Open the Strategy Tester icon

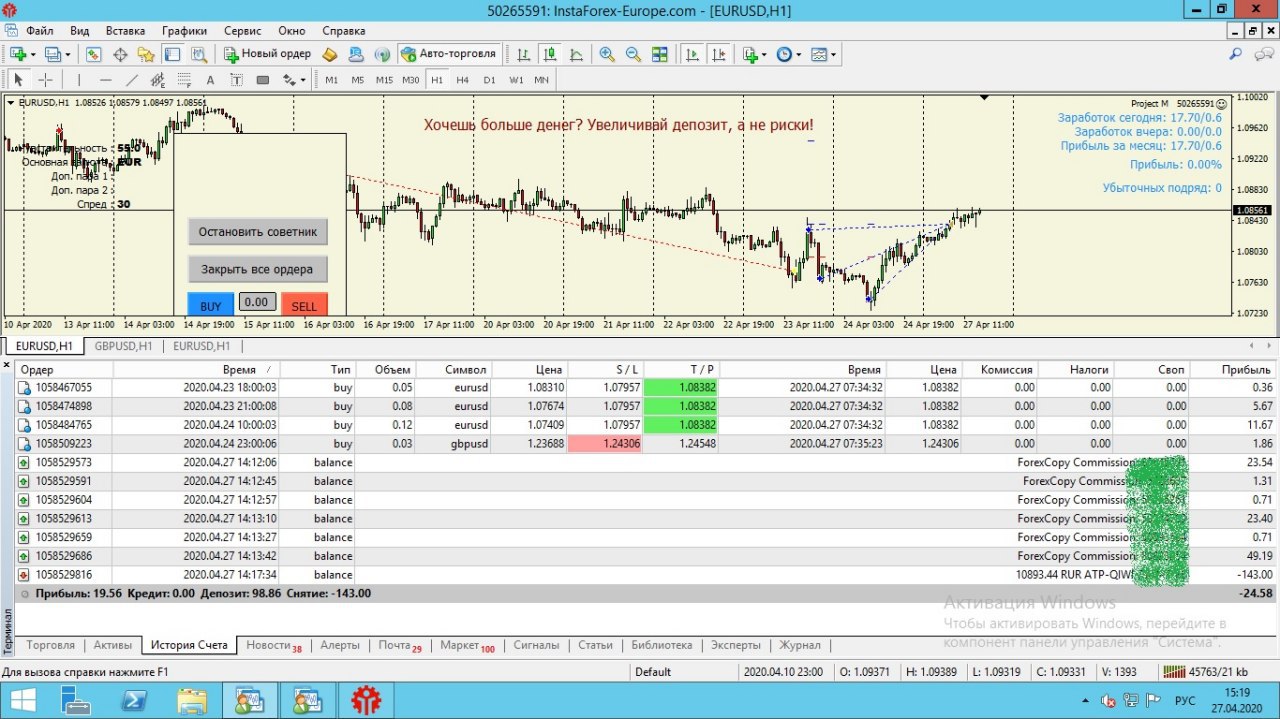click(198, 54)
